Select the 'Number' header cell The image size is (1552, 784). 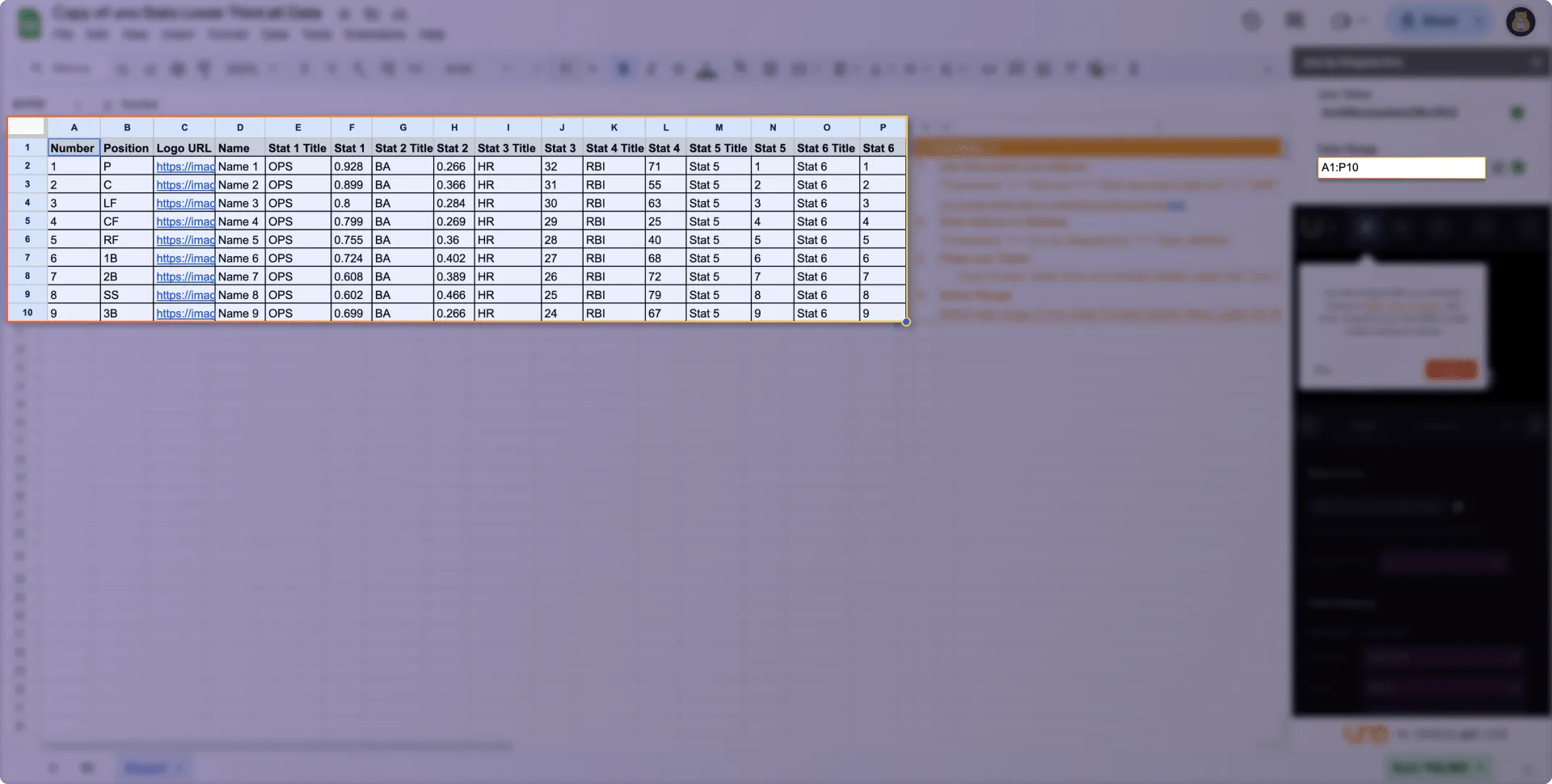74,148
